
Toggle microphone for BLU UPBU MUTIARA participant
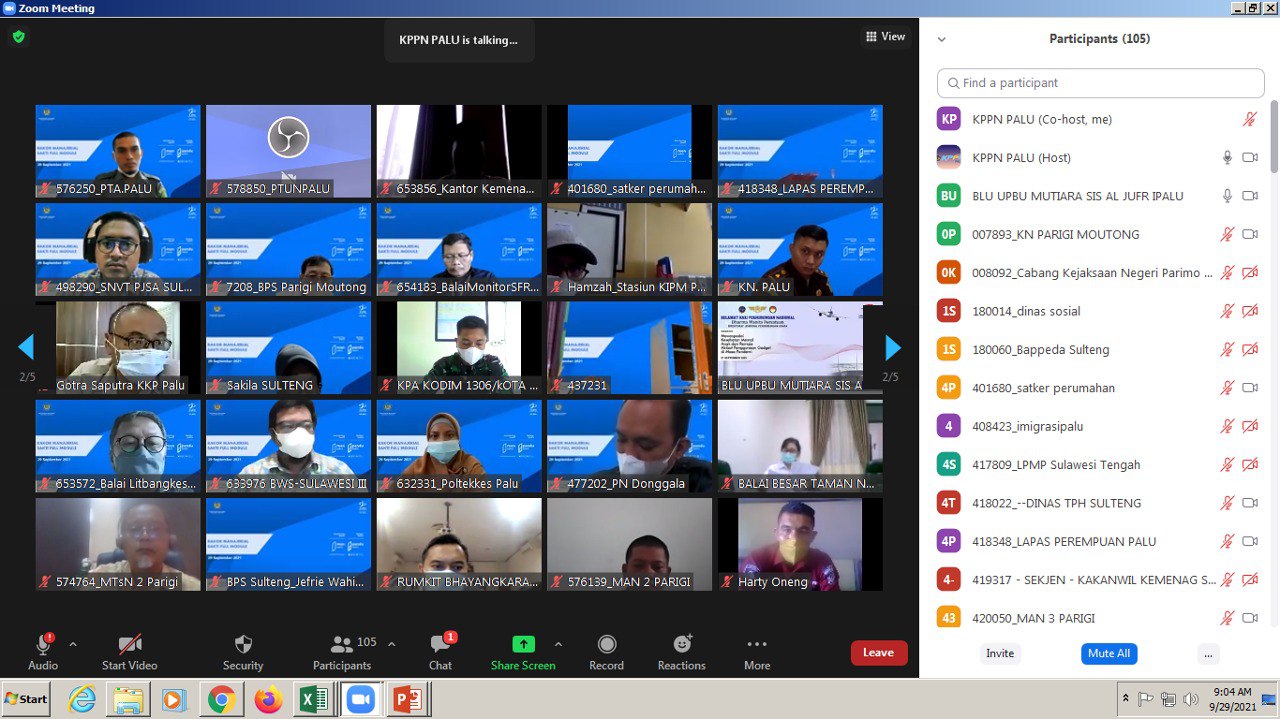(1227, 196)
